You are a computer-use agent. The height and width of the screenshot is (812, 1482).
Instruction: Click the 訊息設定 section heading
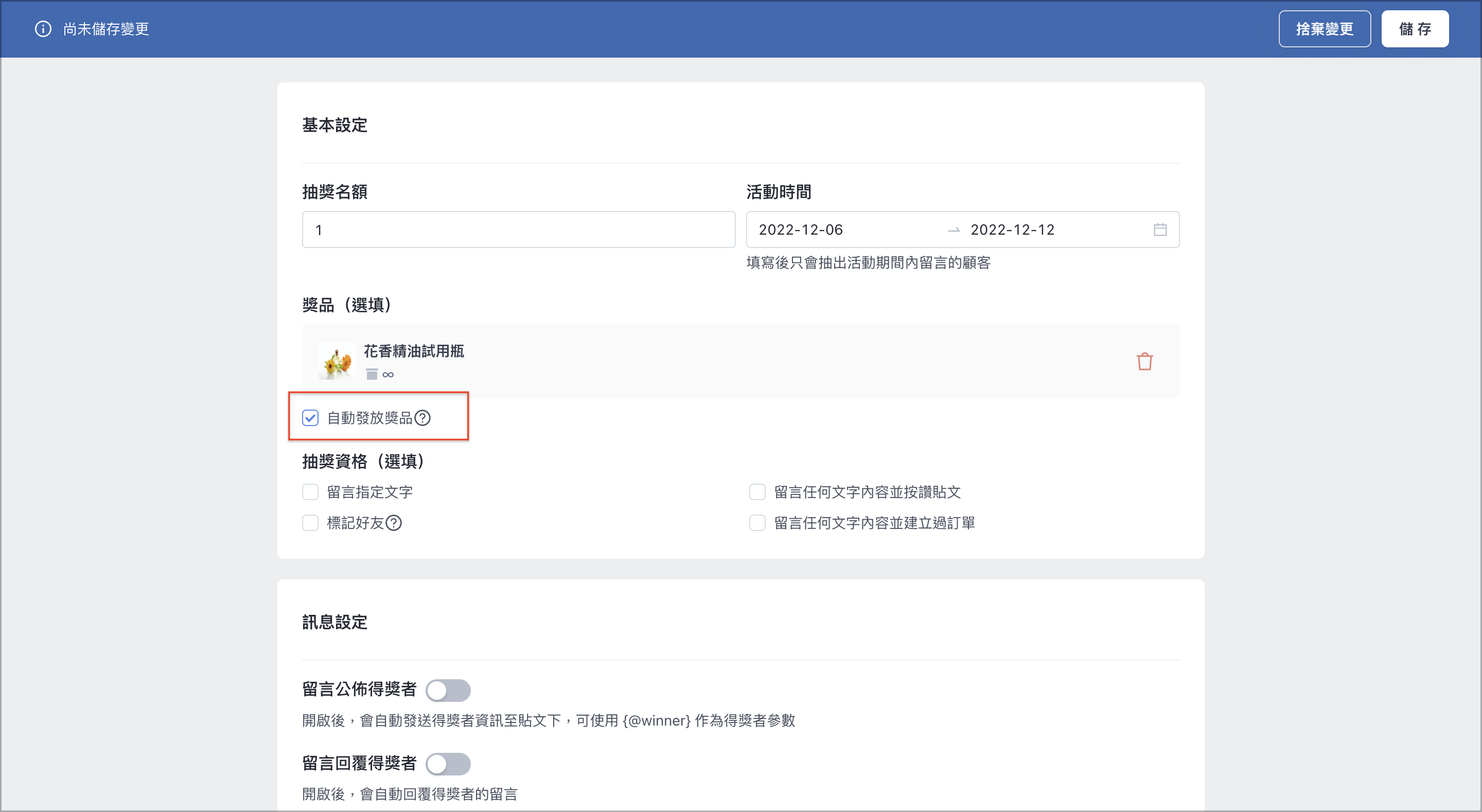[335, 622]
